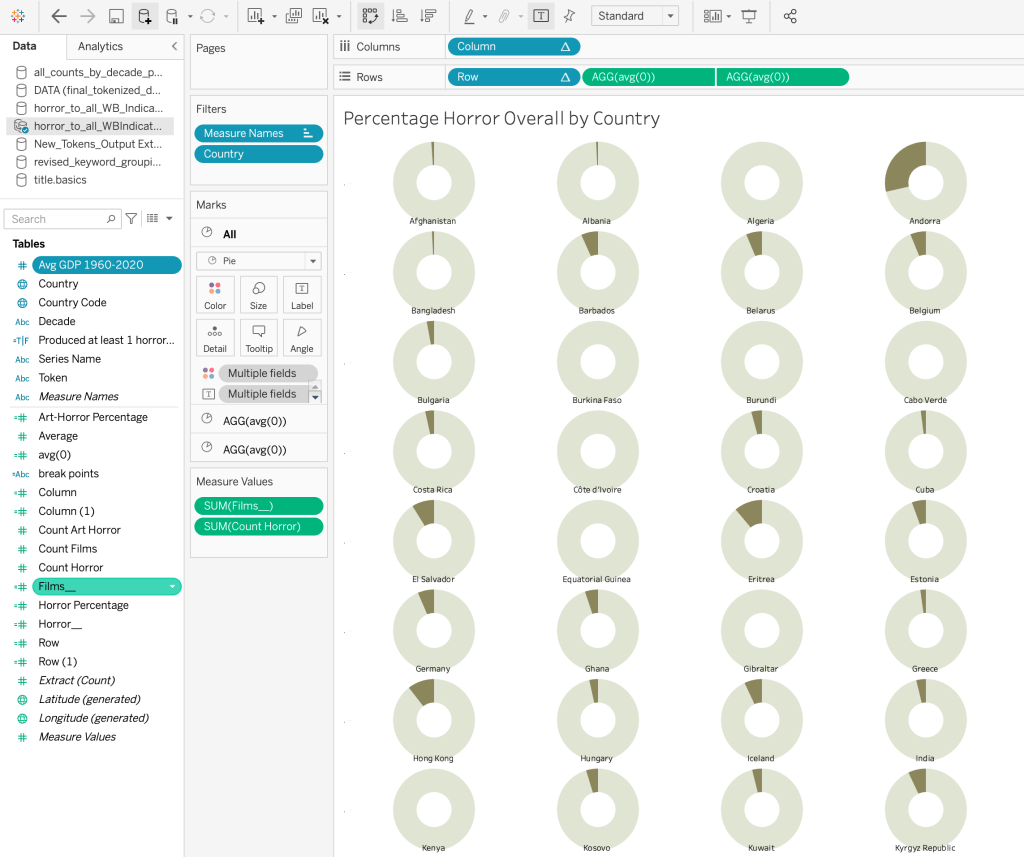
Task: Toggle the show mark labels button
Action: 540,16
